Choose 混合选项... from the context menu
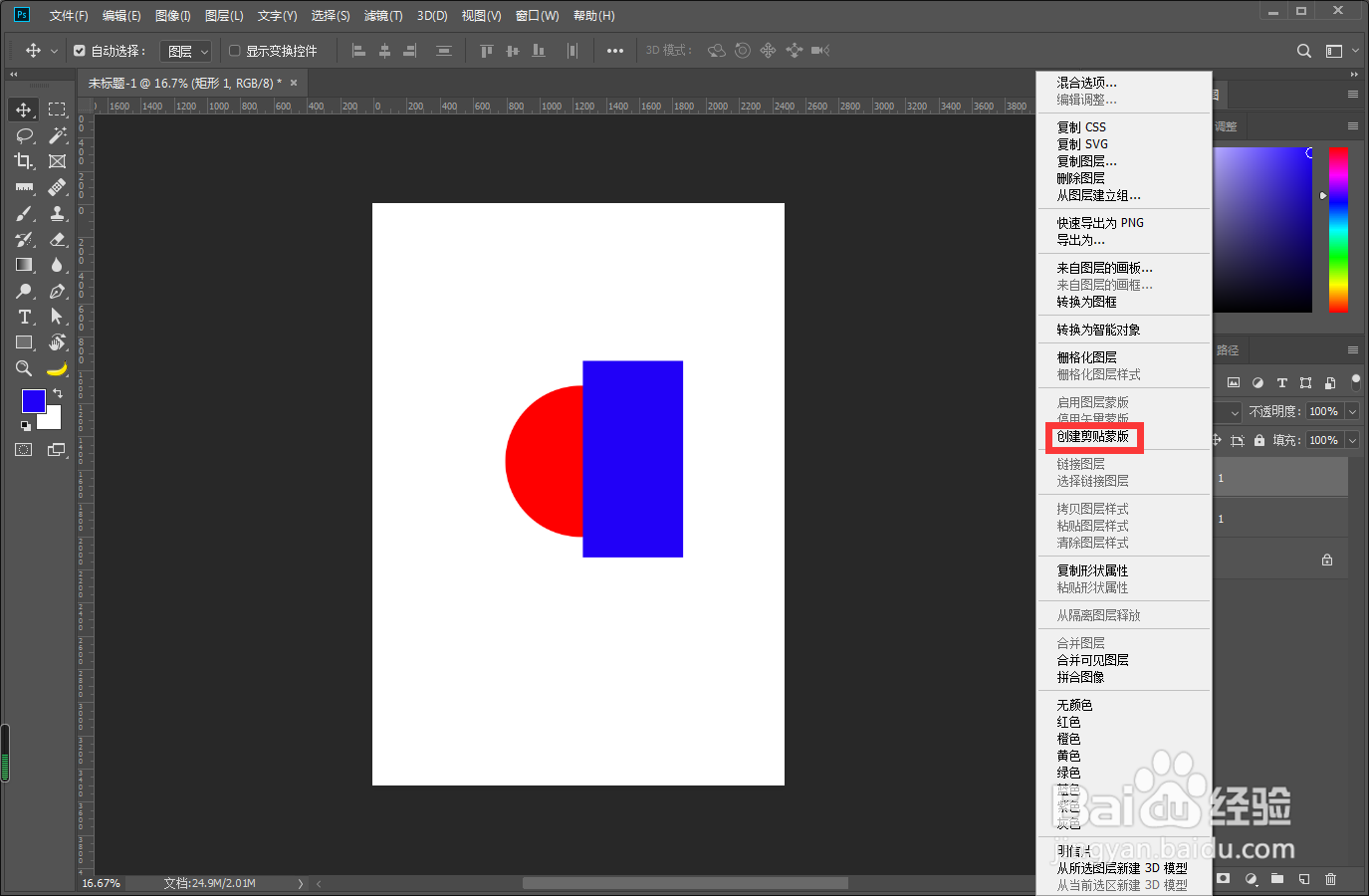The height and width of the screenshot is (896, 1369). 1086,83
